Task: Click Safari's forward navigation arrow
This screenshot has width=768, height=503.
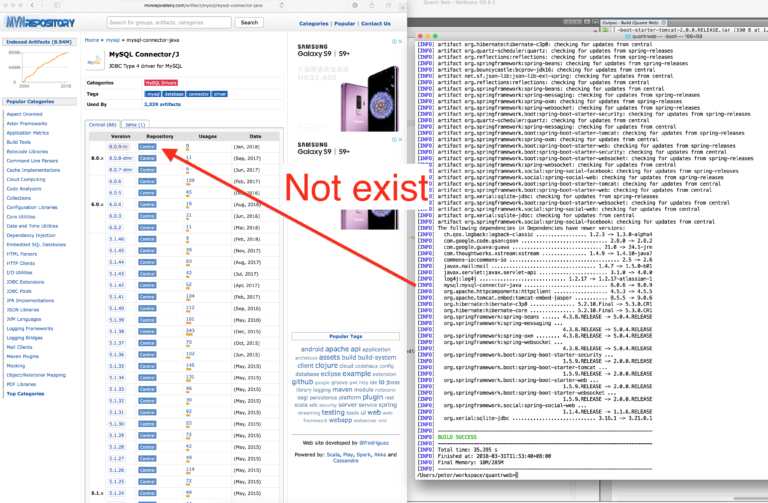Action: click(x=42, y=5)
